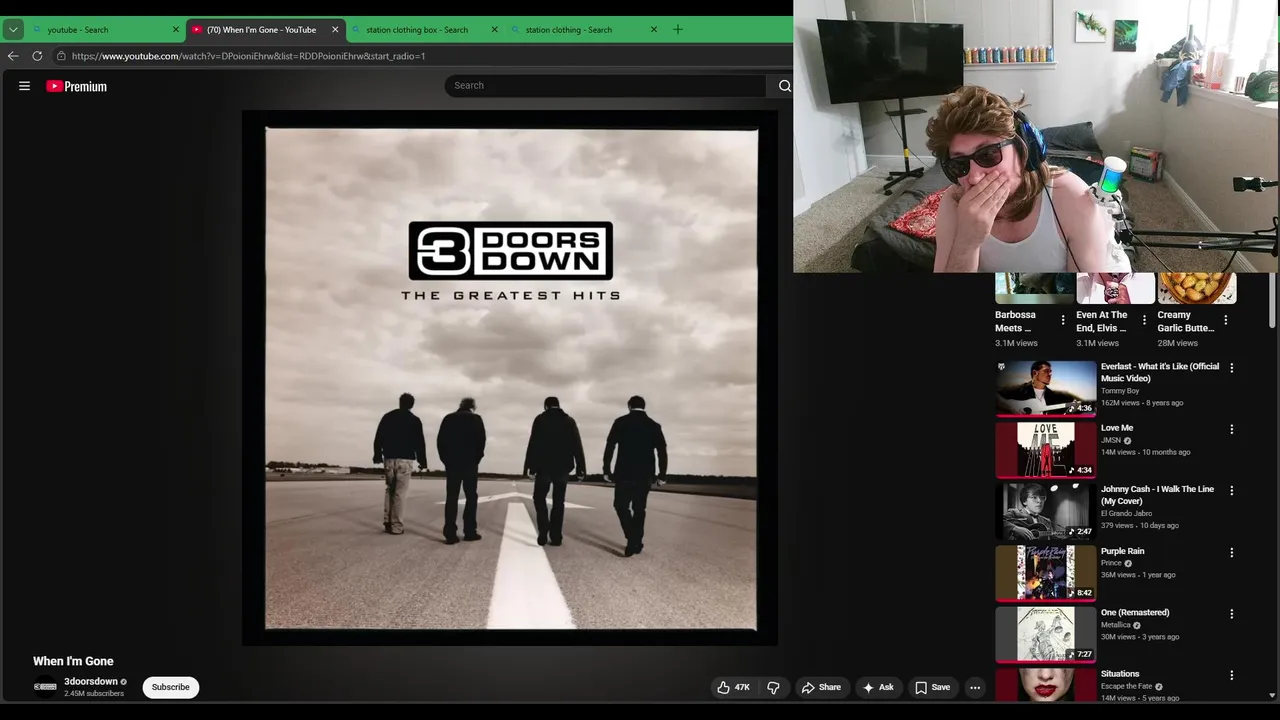
Task: Click the search magnifier button
Action: 784,86
